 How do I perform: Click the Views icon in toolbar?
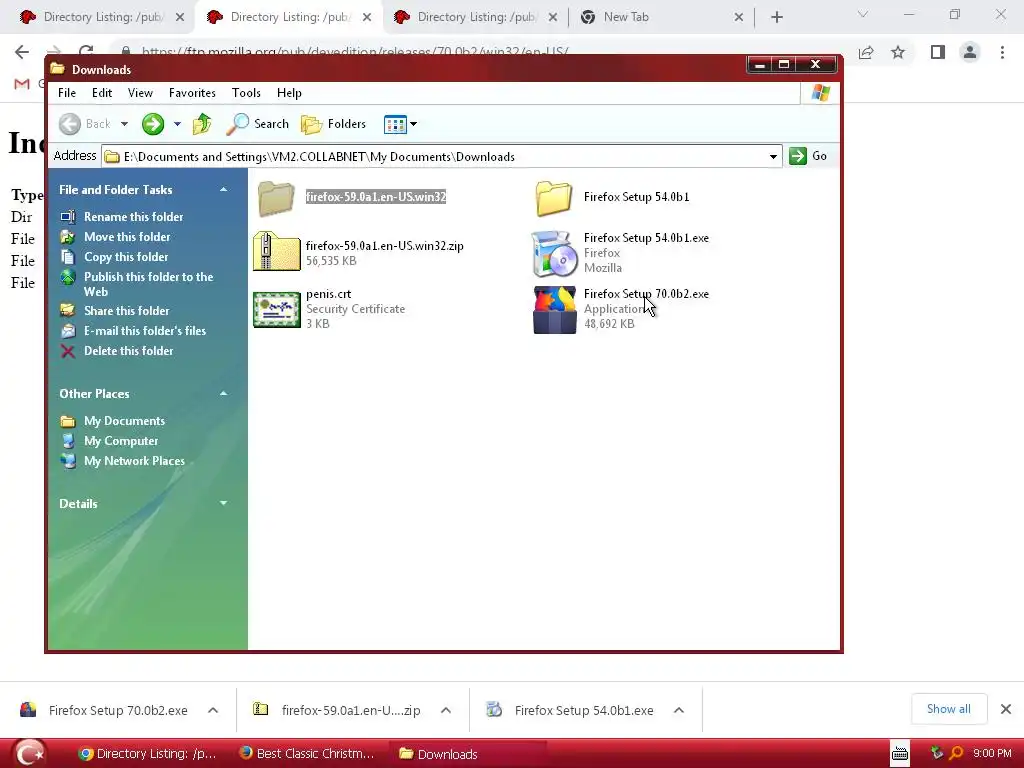pyautogui.click(x=395, y=124)
